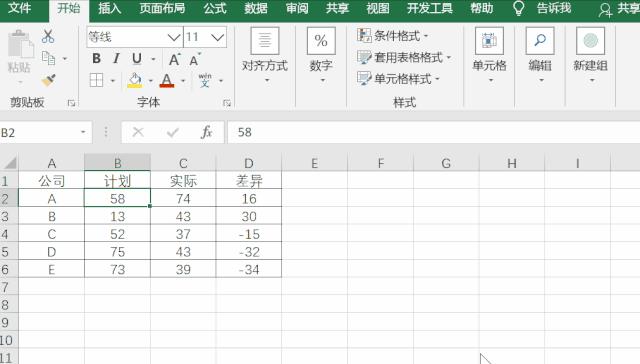Toggle Italic formatting
Viewport: 640px width, 364px height.
pyautogui.click(x=116, y=59)
